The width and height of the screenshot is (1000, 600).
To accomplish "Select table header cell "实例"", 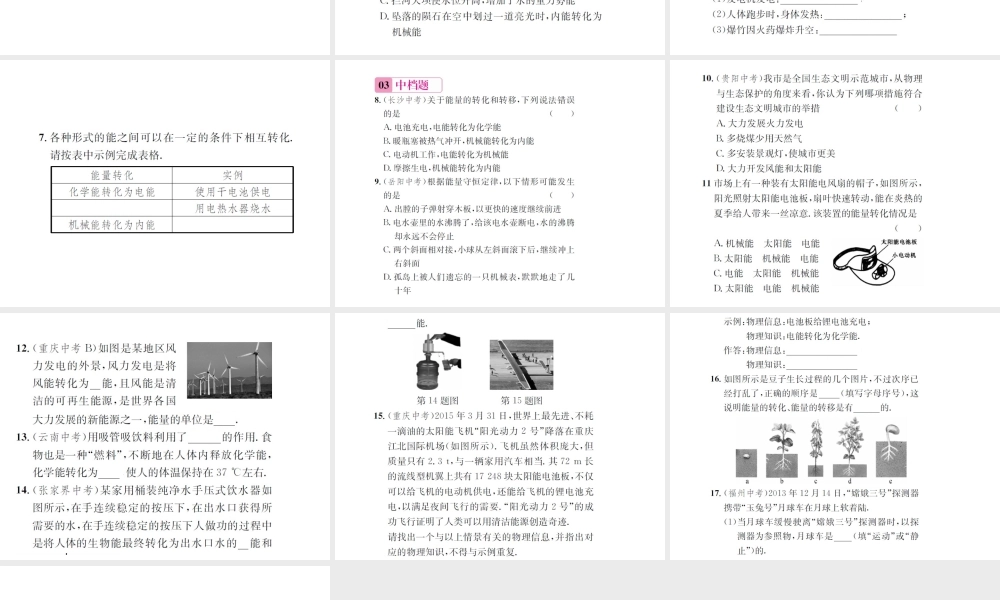I will (233, 175).
